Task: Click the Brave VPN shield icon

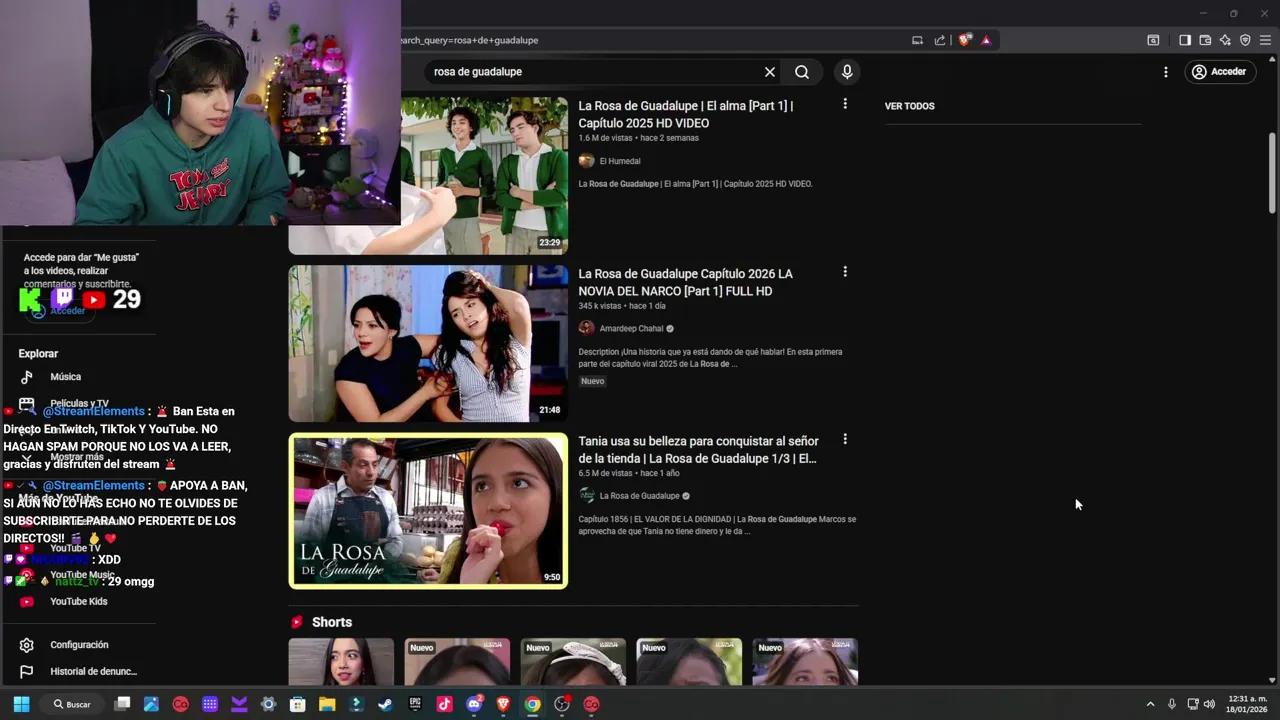Action: pyautogui.click(x=1245, y=40)
